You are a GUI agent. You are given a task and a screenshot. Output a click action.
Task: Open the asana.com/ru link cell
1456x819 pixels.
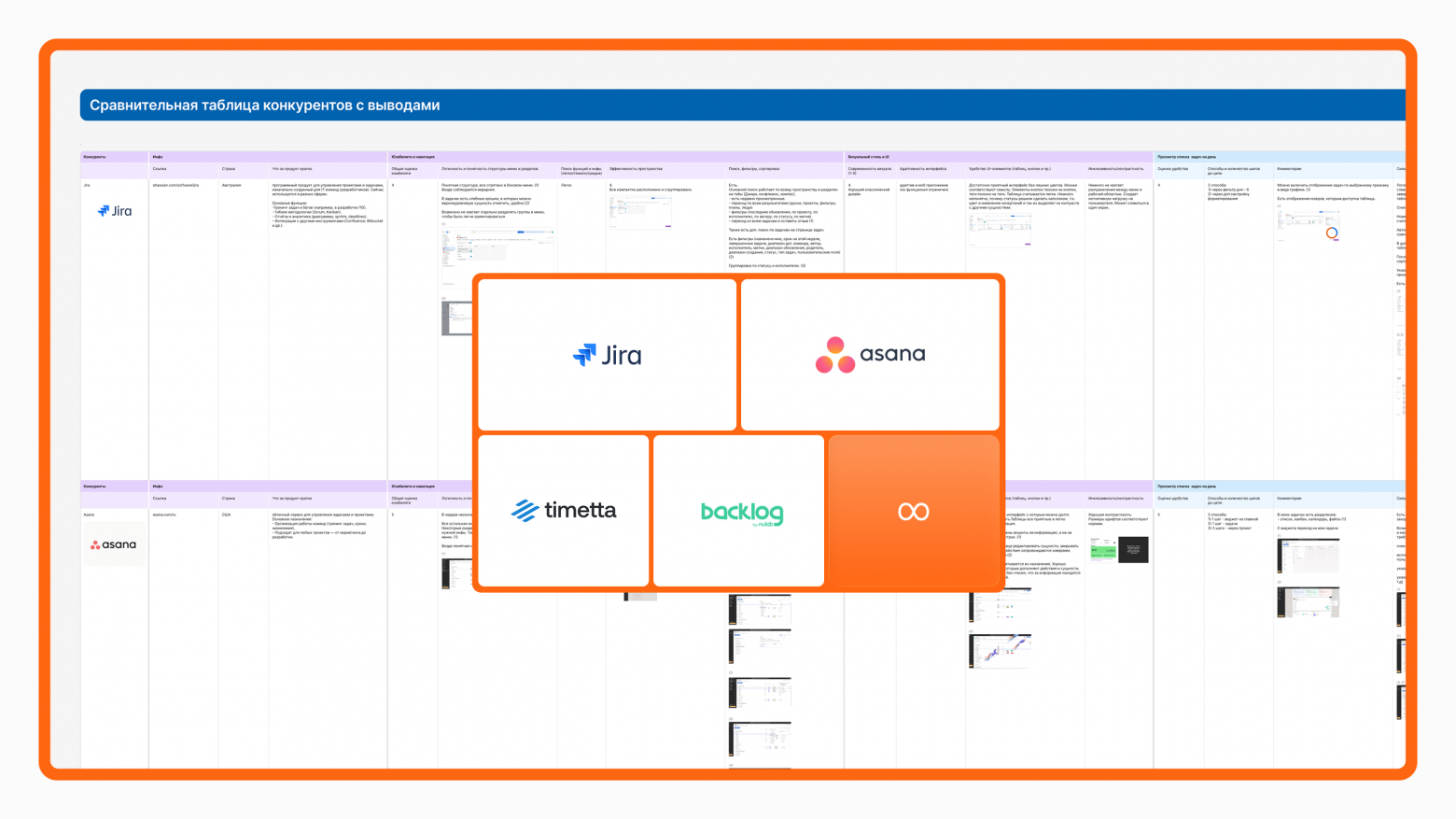164,515
